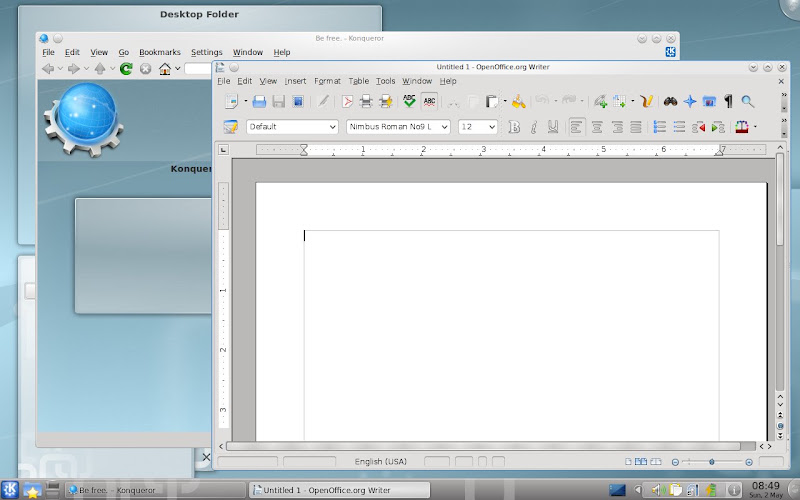Click the Export as PDF icon
The height and width of the screenshot is (500, 800).
coord(347,102)
